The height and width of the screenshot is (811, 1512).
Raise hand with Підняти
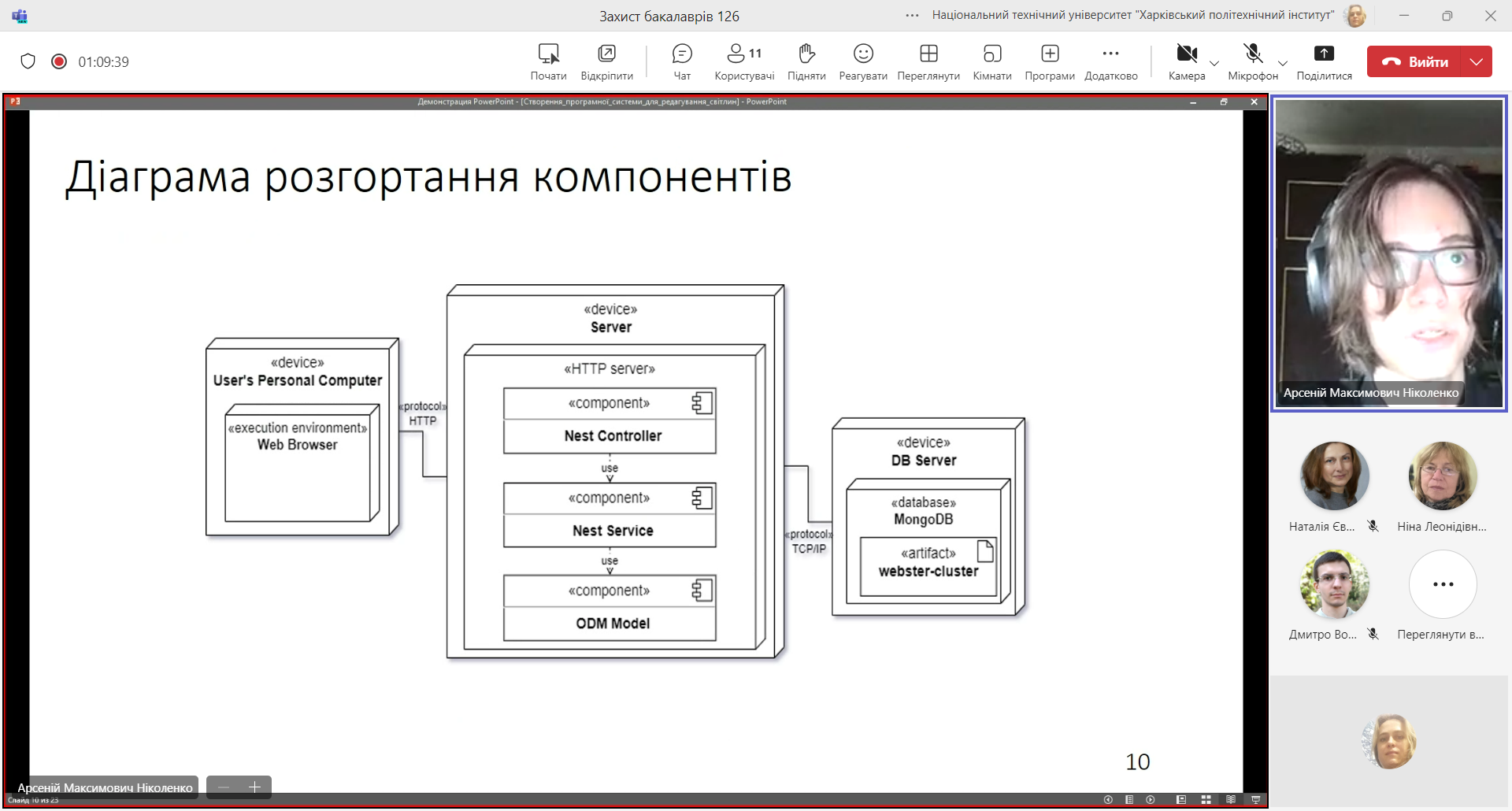(x=806, y=61)
